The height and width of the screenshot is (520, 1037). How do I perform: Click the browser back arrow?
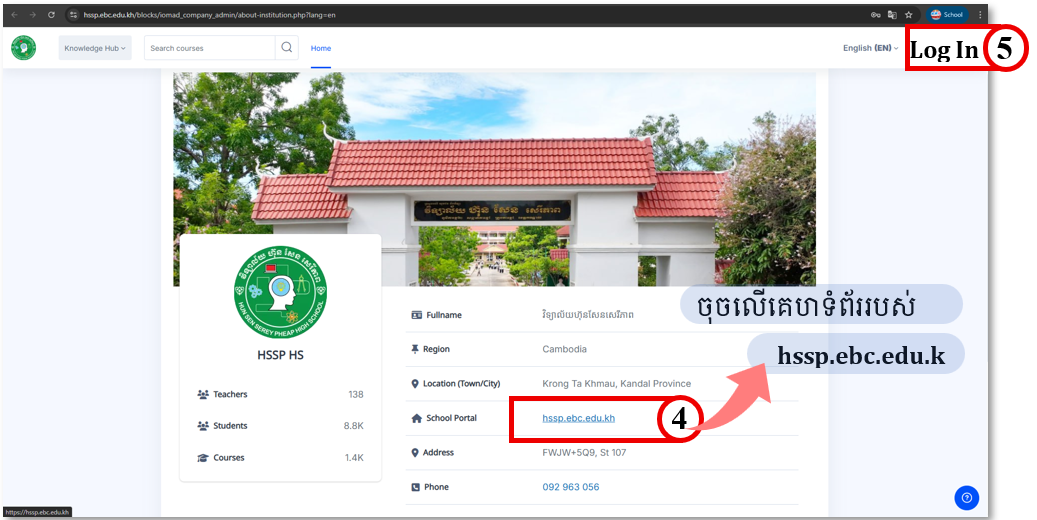pyautogui.click(x=14, y=15)
